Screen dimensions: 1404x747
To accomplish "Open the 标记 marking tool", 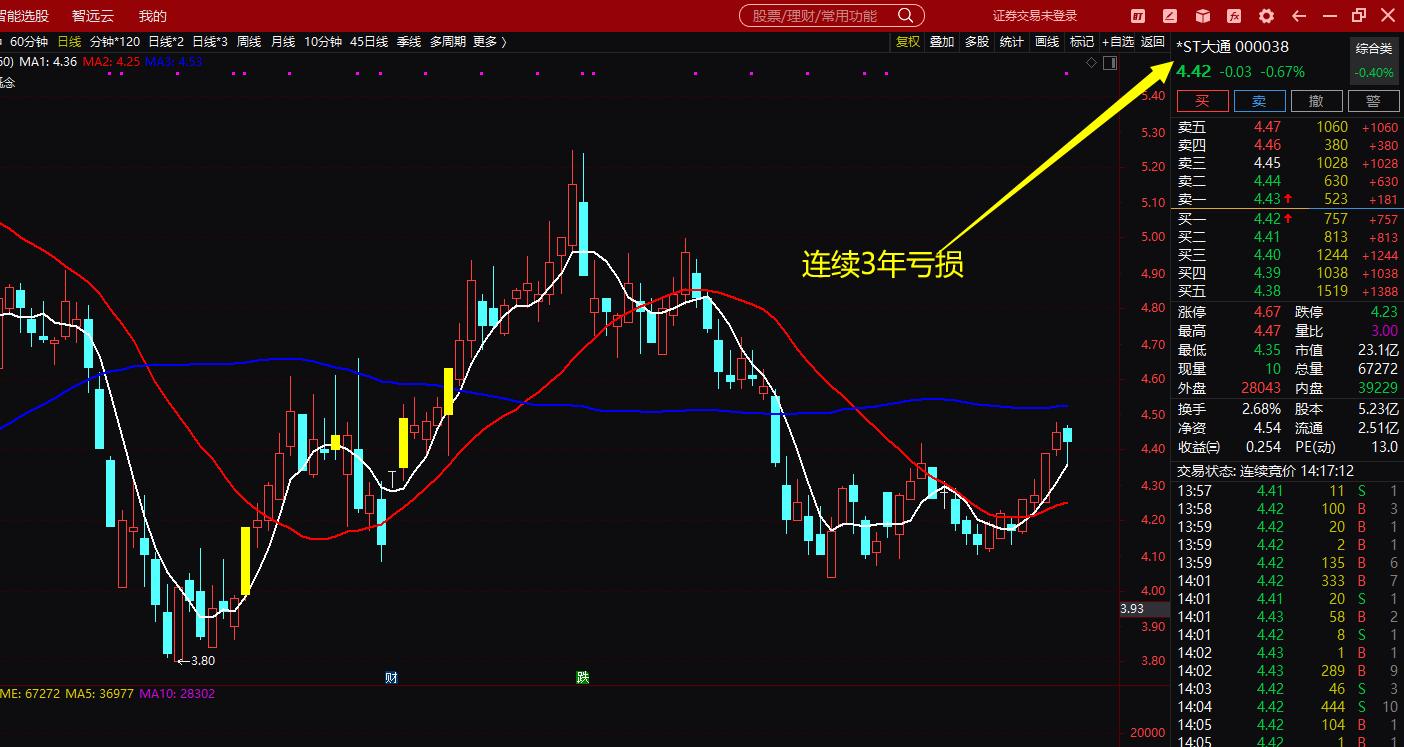I will click(1081, 41).
